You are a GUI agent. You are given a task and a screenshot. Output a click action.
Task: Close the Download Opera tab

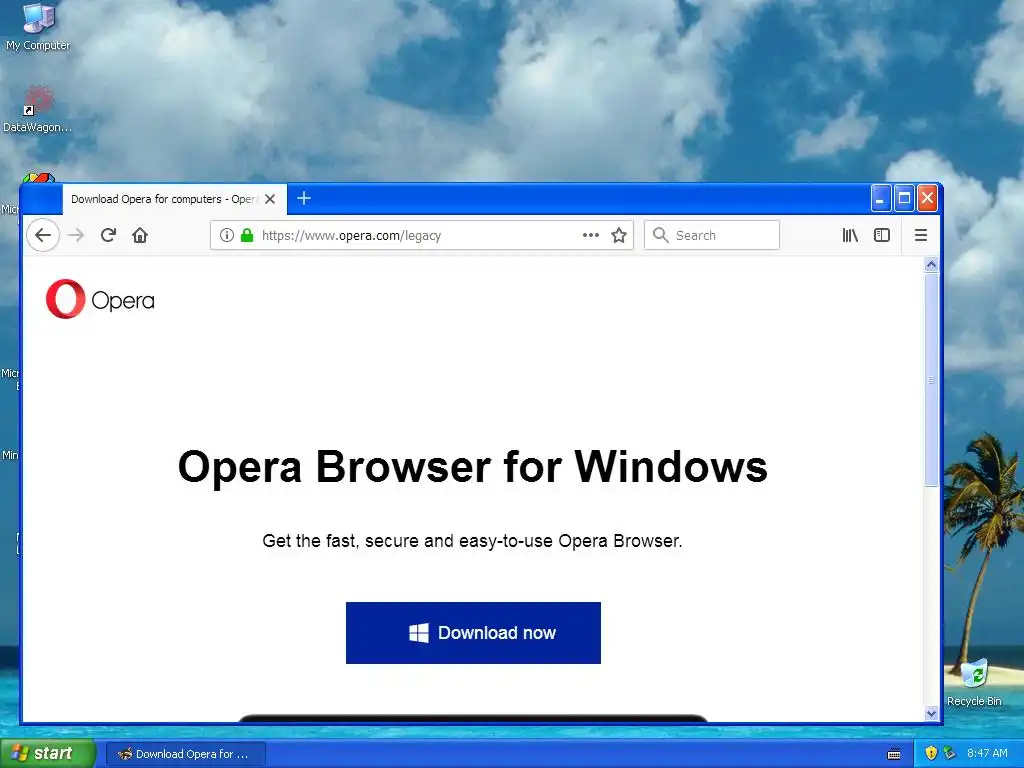270,199
